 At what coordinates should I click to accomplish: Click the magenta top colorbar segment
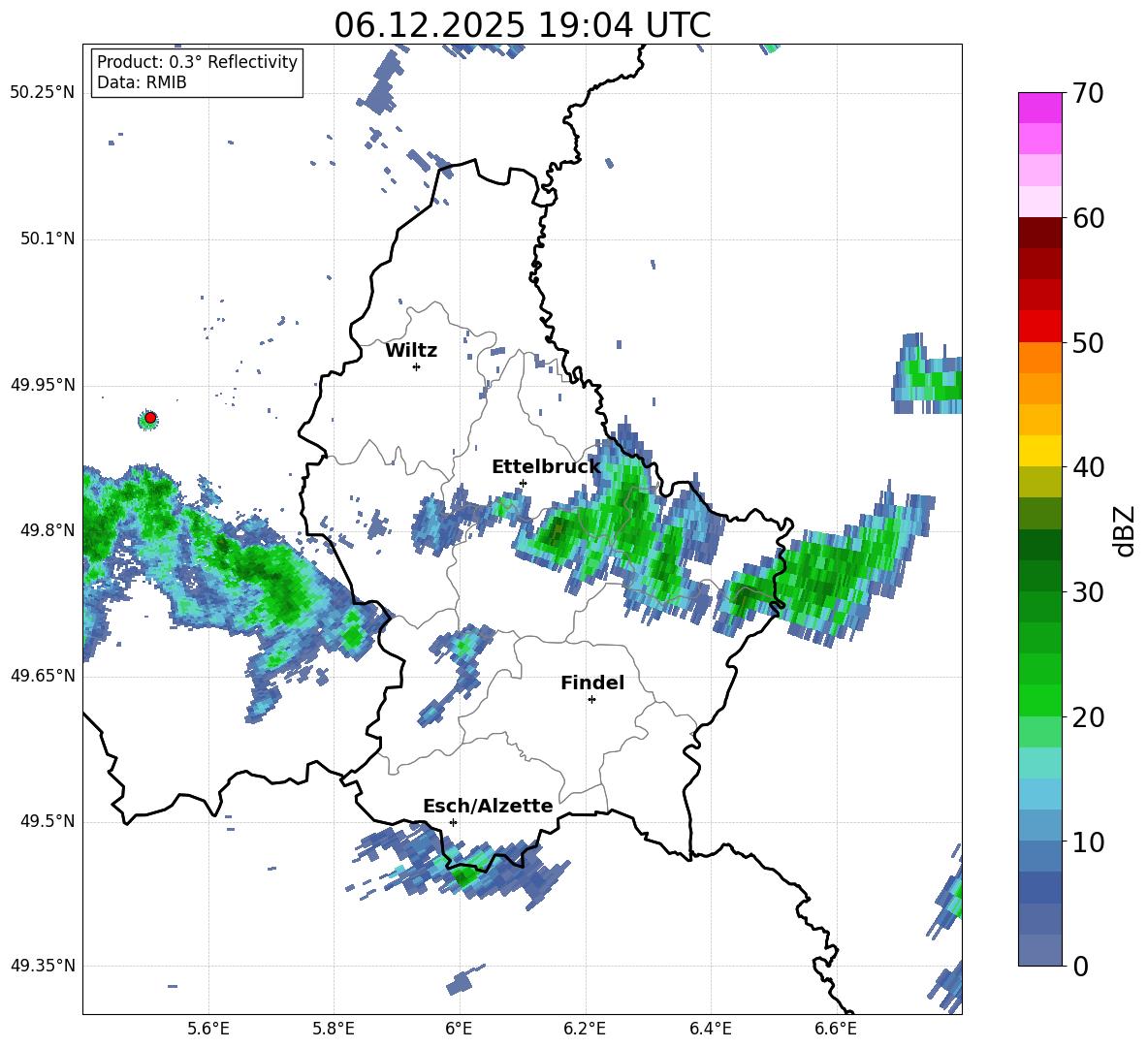[1040, 109]
